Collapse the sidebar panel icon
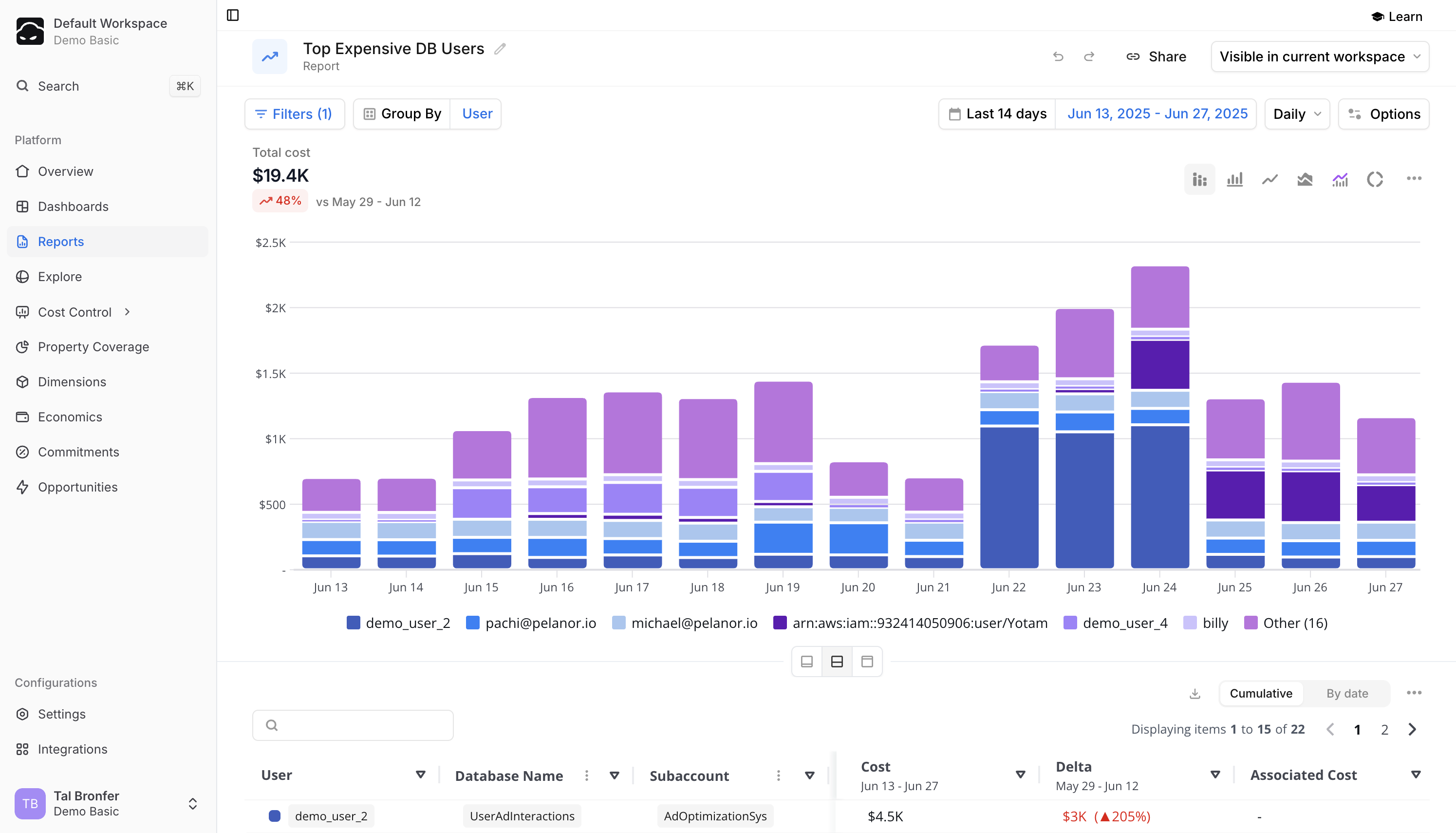 tap(233, 15)
